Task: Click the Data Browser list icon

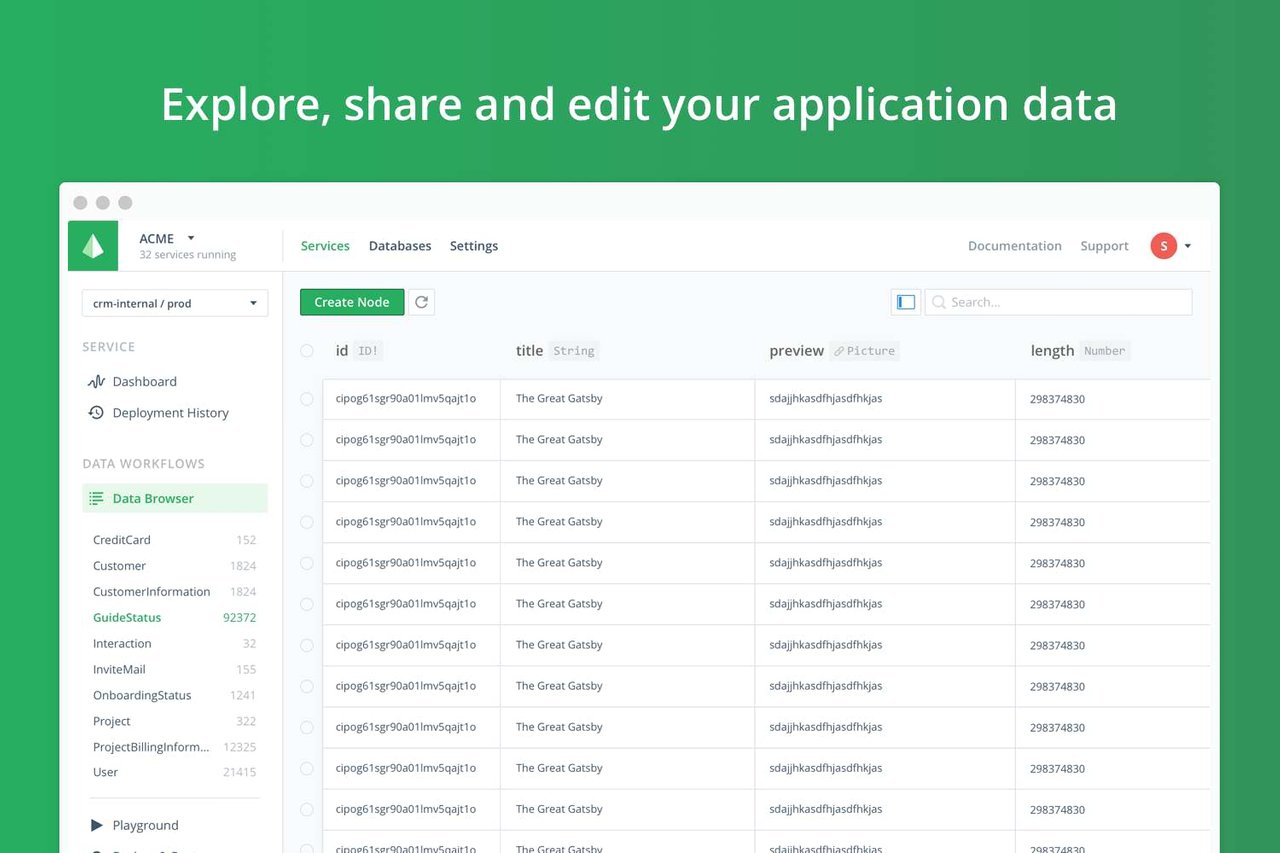Action: [96, 498]
